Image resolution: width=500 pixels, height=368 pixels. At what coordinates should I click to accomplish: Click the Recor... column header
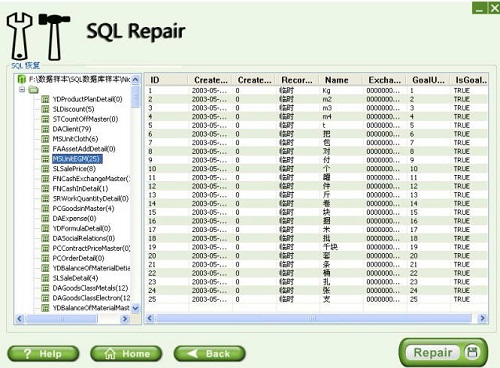click(297, 80)
